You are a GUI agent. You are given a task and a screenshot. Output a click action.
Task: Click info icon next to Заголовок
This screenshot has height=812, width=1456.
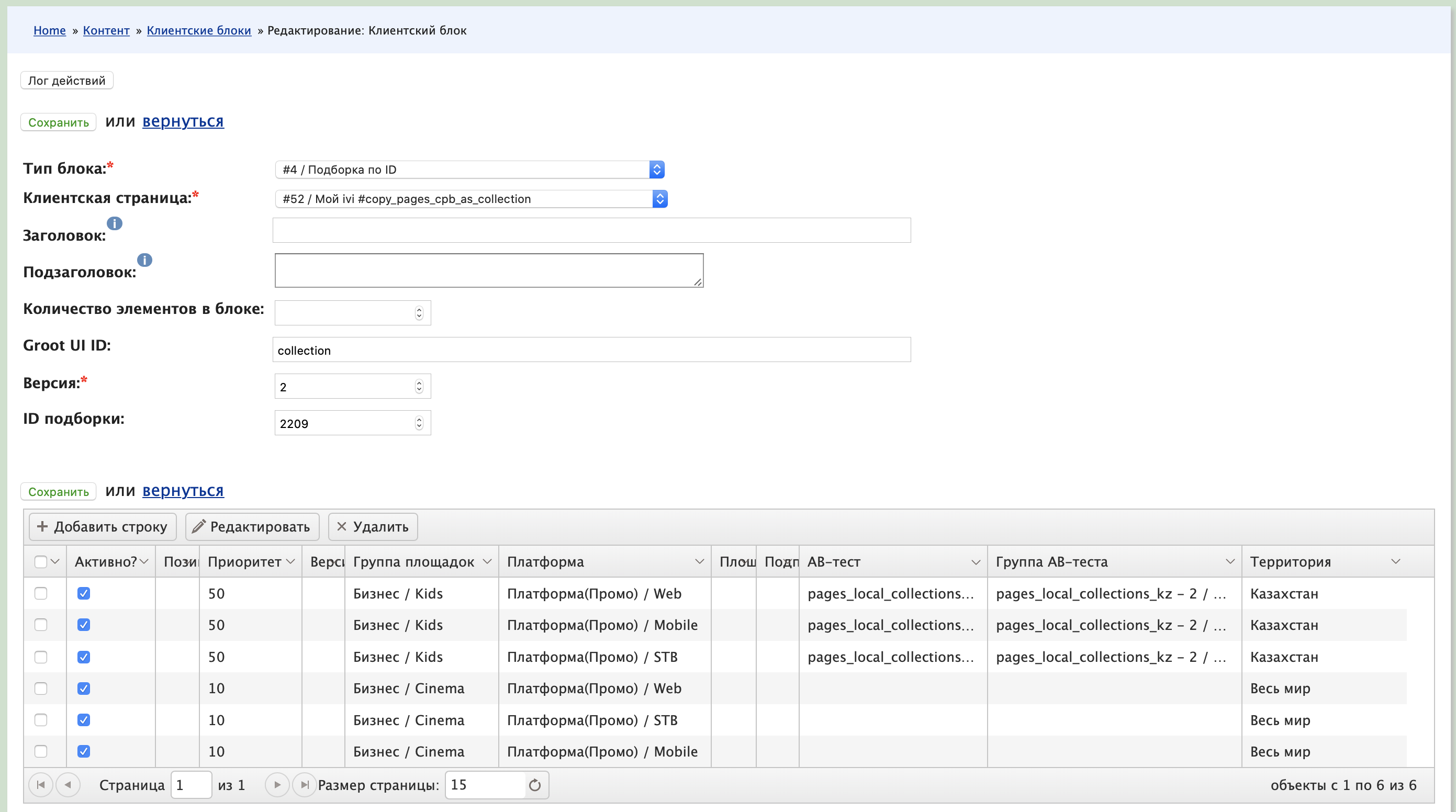[115, 223]
